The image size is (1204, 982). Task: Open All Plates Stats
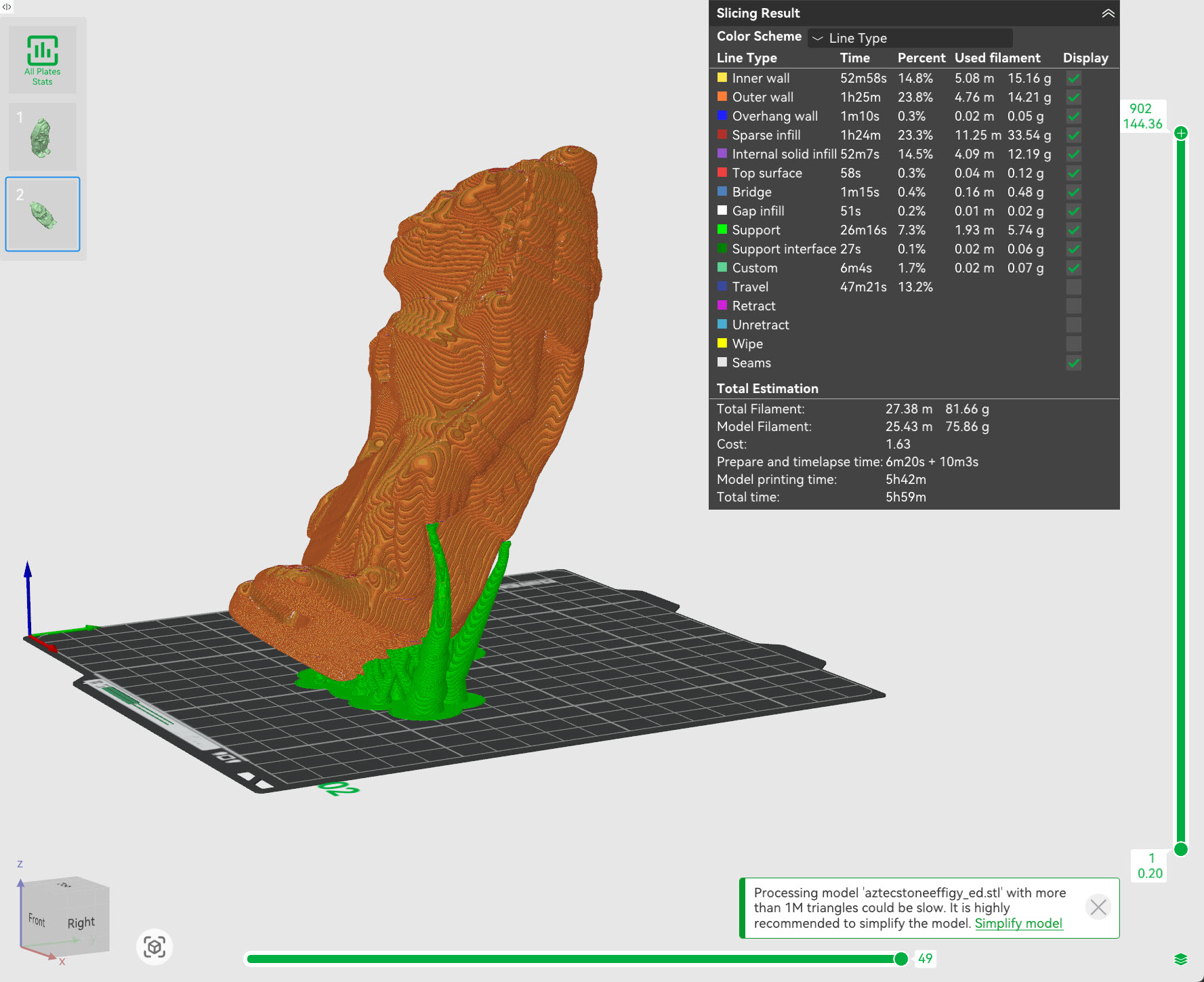point(43,60)
